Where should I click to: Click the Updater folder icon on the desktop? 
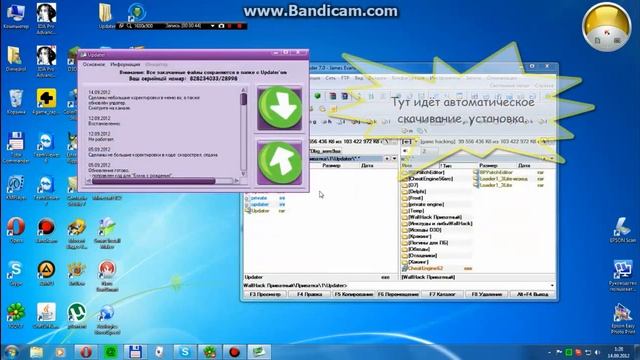pos(106,16)
